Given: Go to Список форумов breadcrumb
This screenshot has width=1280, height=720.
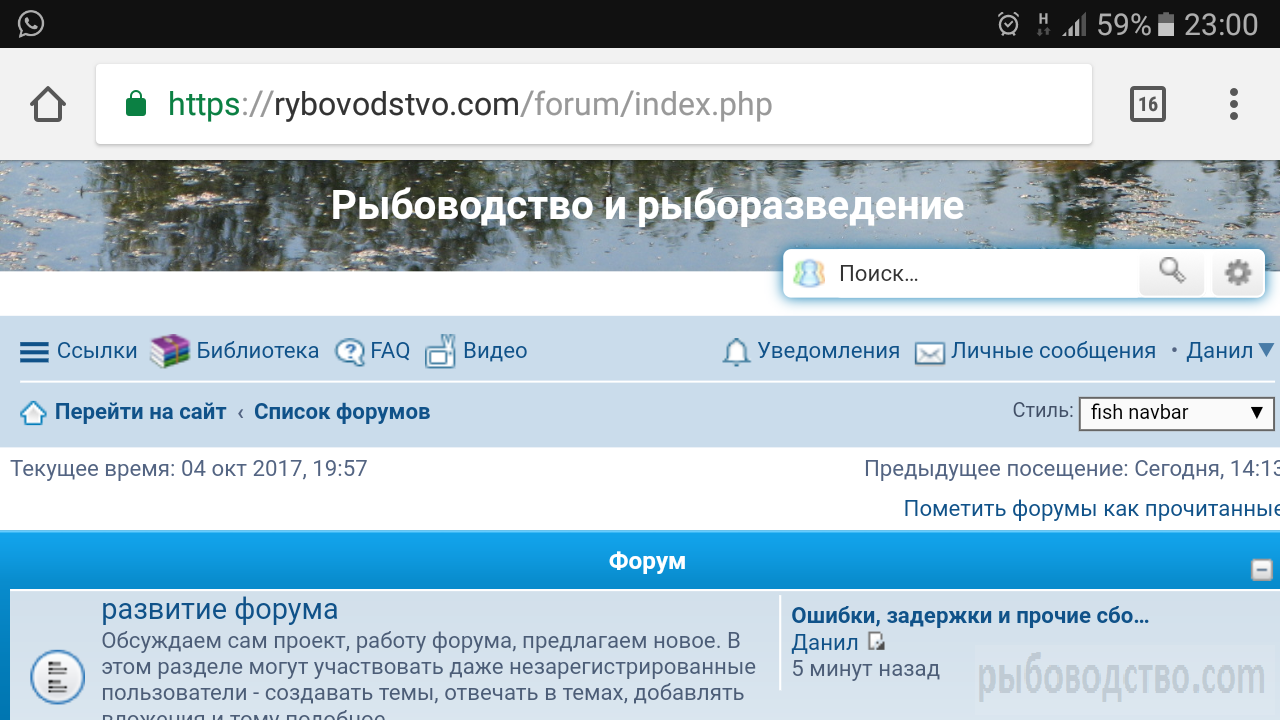Looking at the screenshot, I should click(x=342, y=412).
